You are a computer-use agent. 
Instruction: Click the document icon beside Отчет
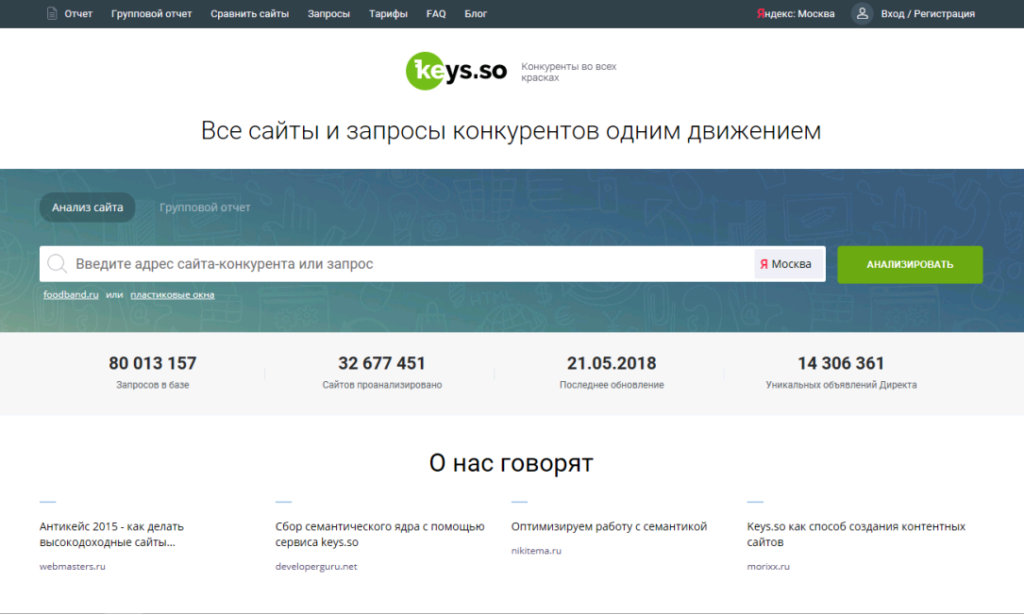(x=52, y=13)
